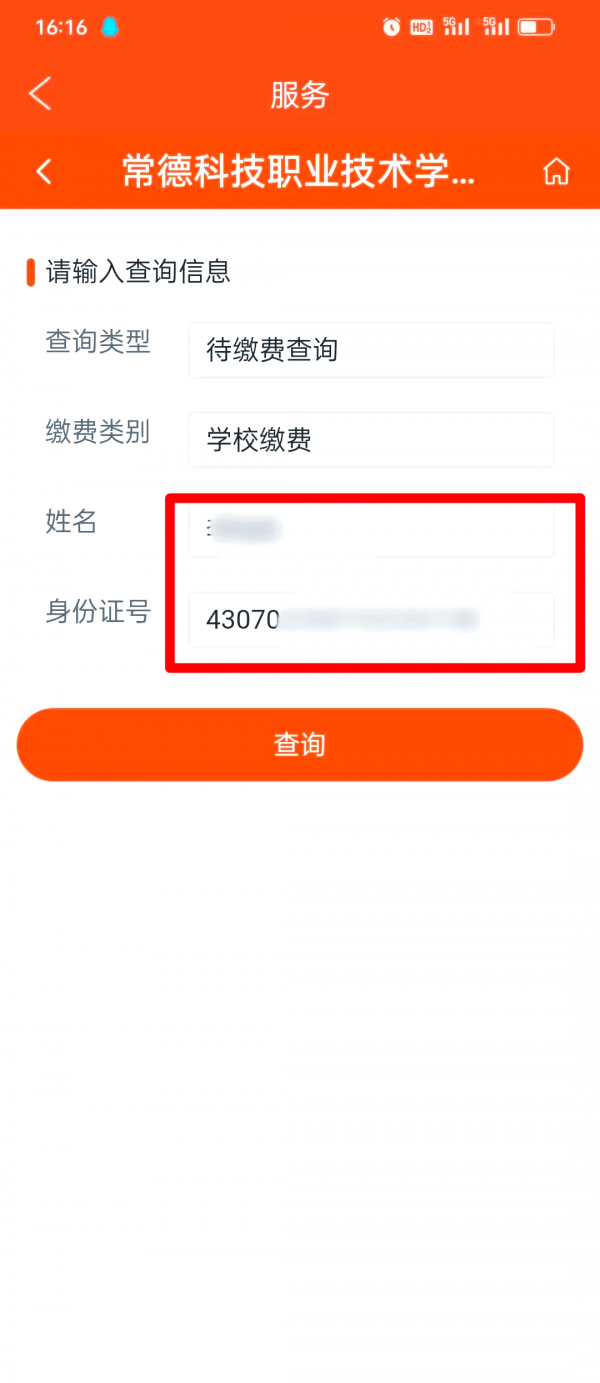The width and height of the screenshot is (600, 1383).
Task: Tap the 缴费类别 label
Action: [x=98, y=432]
